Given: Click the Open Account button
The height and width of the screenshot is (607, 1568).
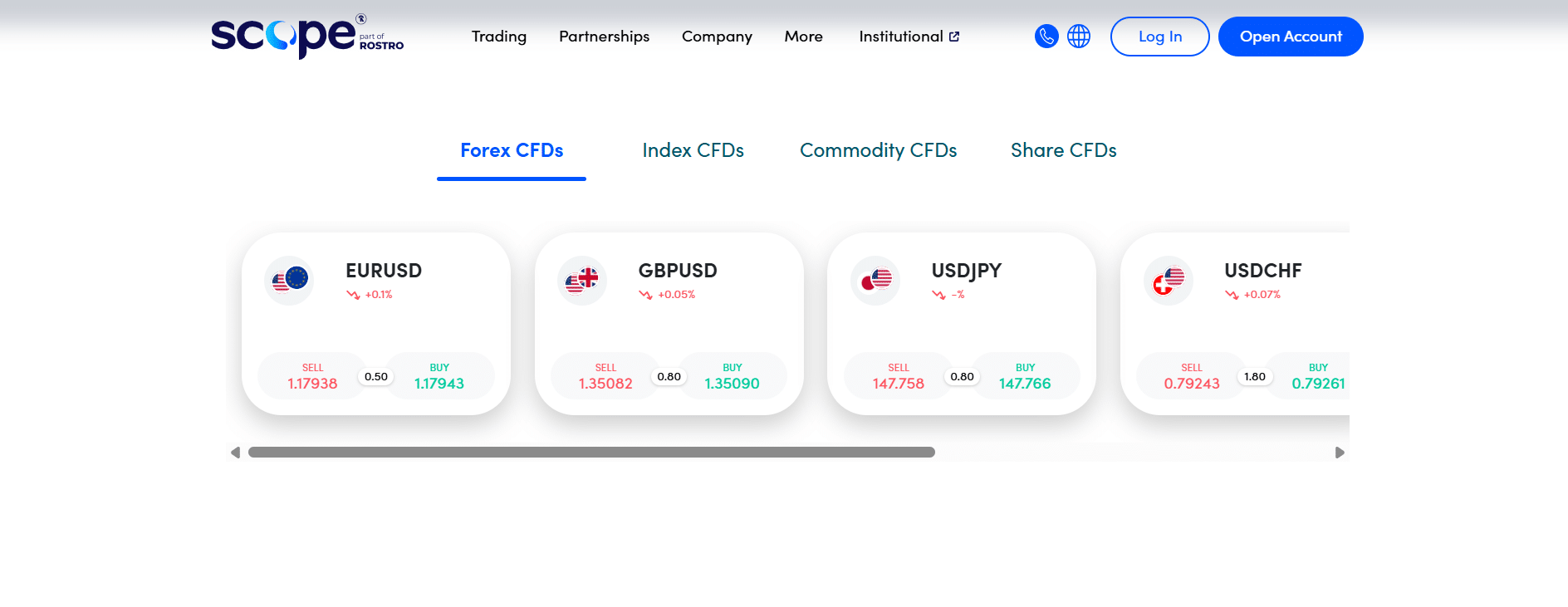Looking at the screenshot, I should click(1291, 37).
